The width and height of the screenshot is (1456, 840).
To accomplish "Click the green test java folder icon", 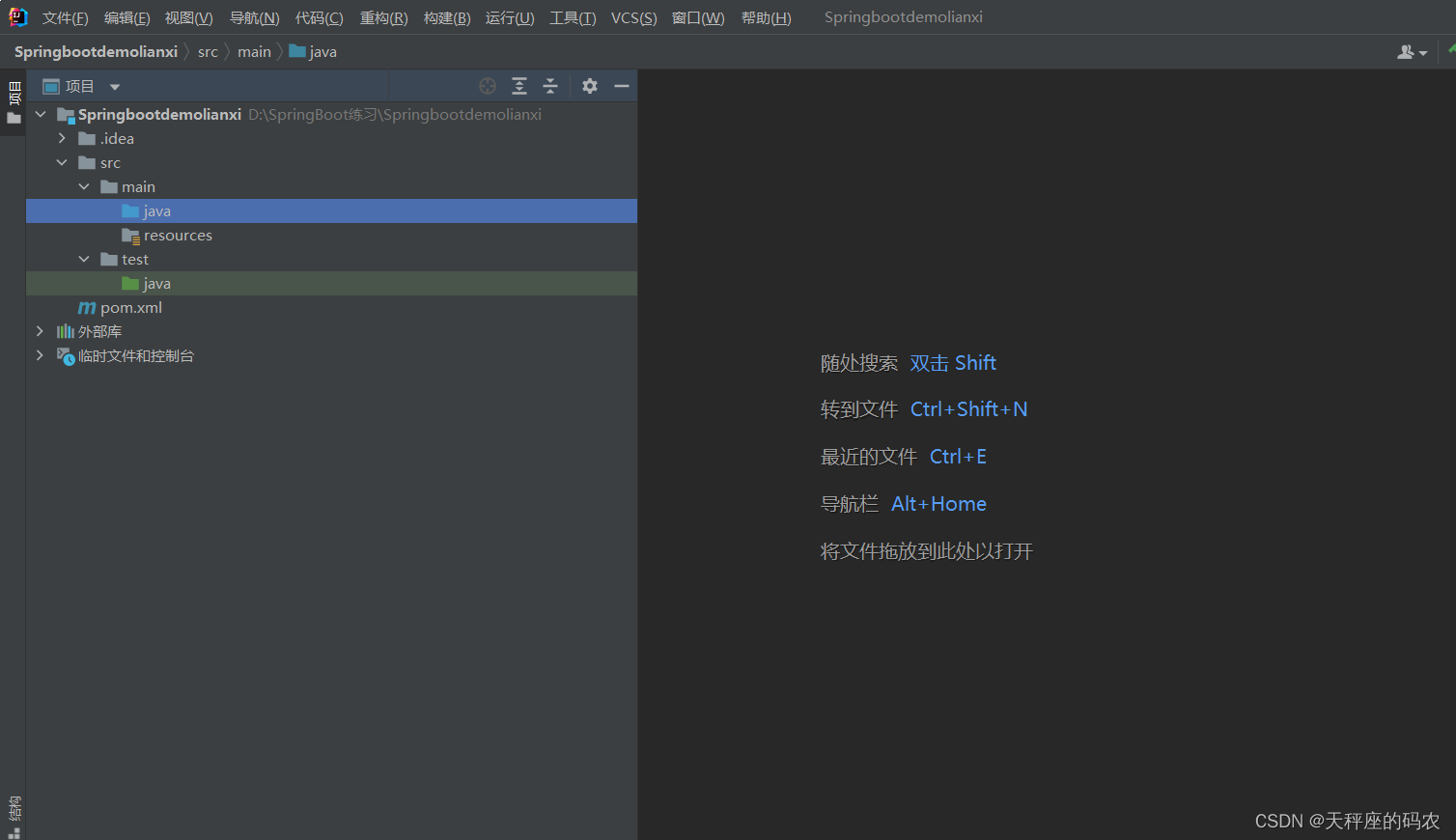I will (x=130, y=284).
